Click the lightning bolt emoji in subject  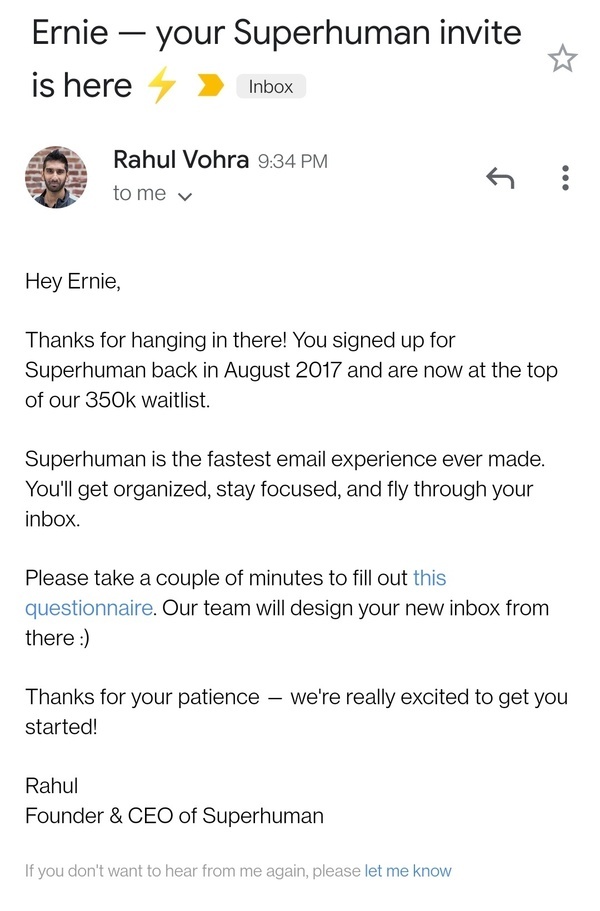click(x=162, y=87)
